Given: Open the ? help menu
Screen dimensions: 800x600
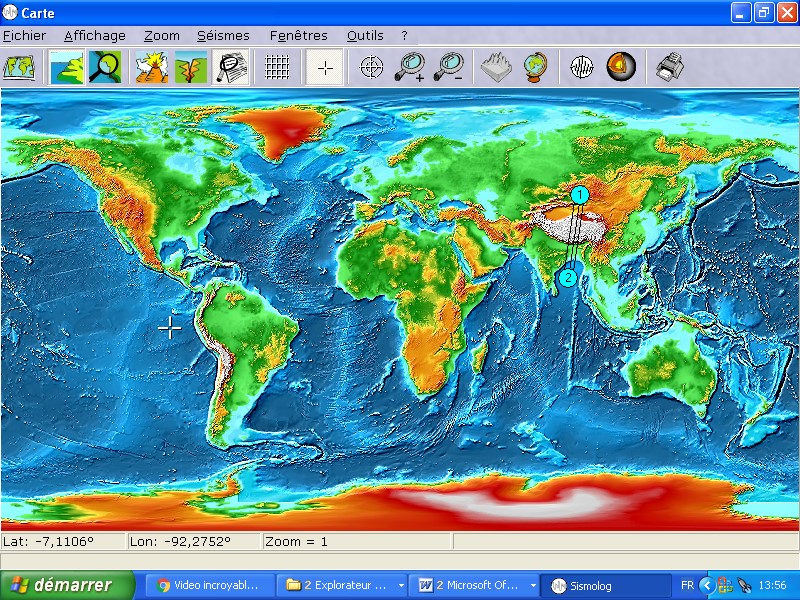Looking at the screenshot, I should tap(405, 36).
